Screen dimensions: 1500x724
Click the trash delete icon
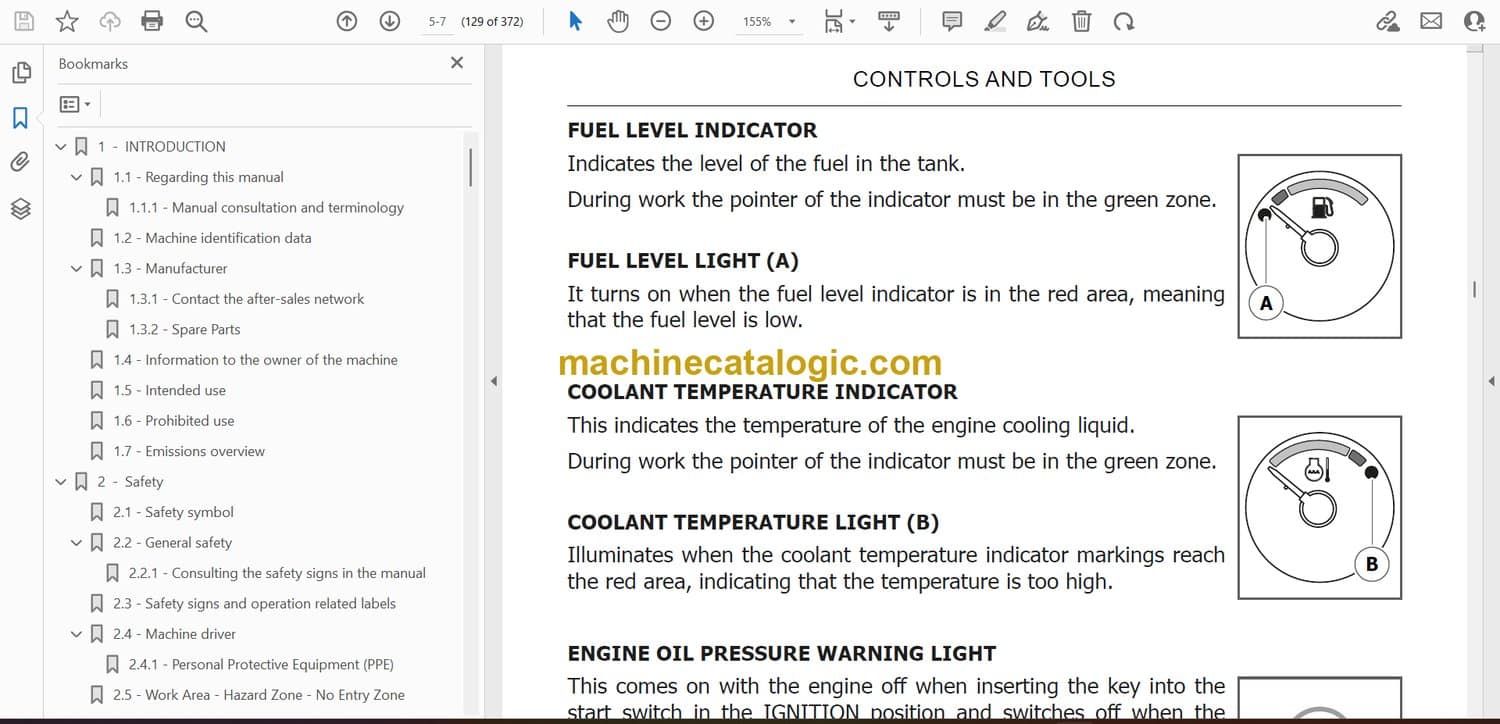[x=1081, y=21]
